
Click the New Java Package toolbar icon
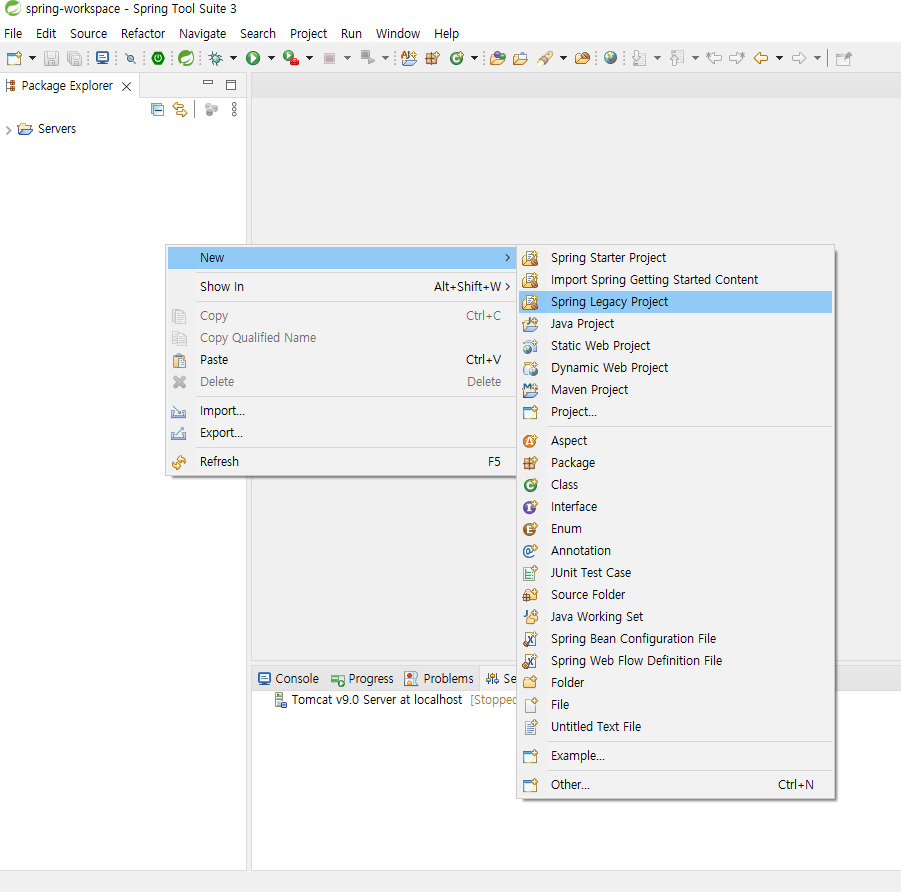coord(433,58)
